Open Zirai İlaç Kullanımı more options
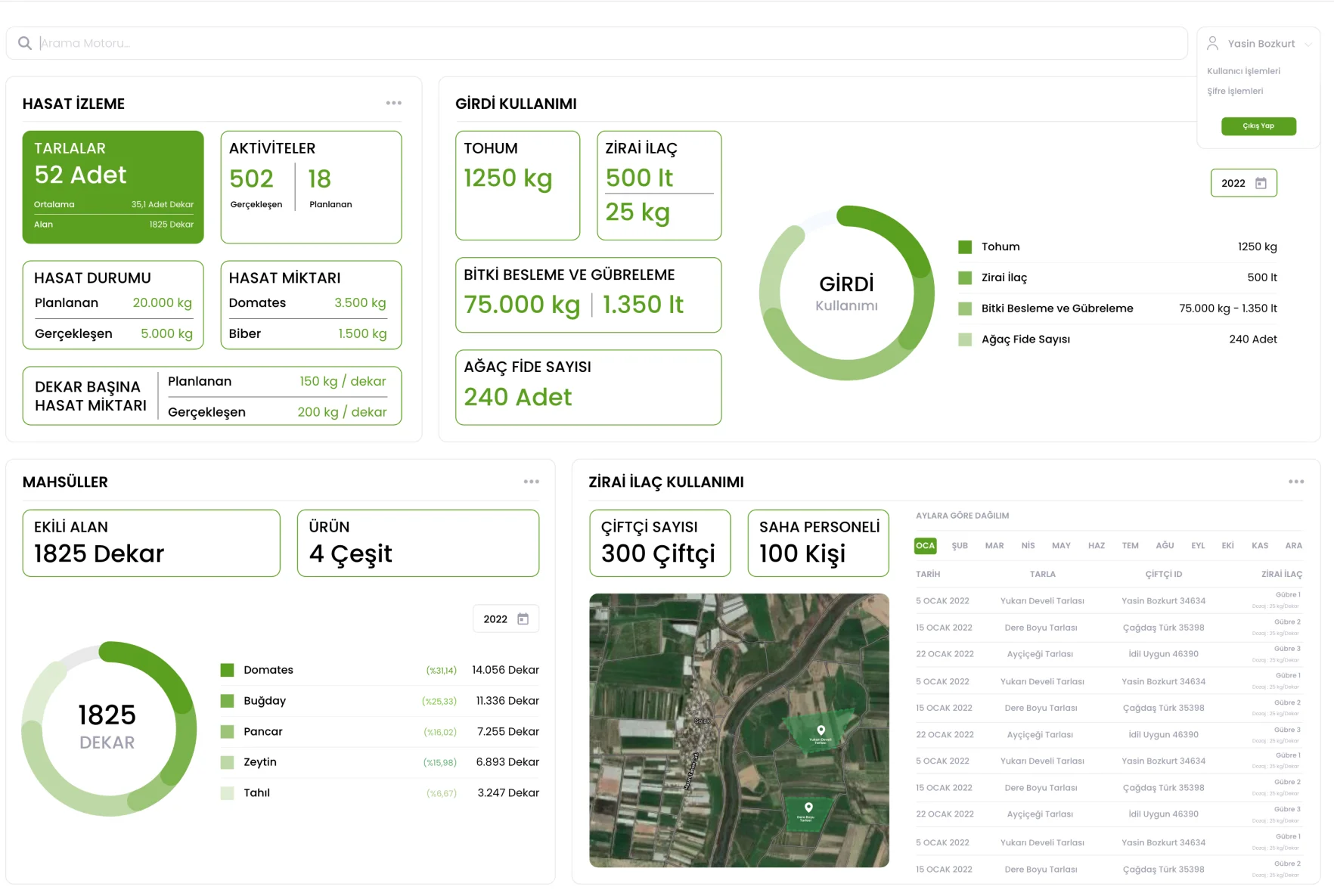Screen dimensions: 1334x896 coord(1296,482)
